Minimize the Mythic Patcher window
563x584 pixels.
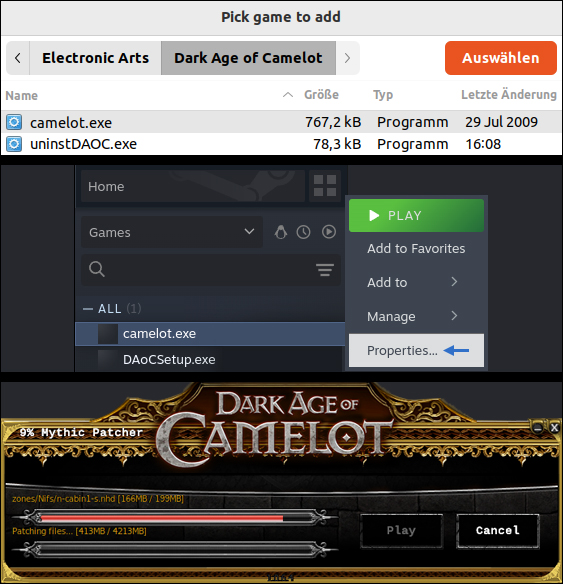537,428
